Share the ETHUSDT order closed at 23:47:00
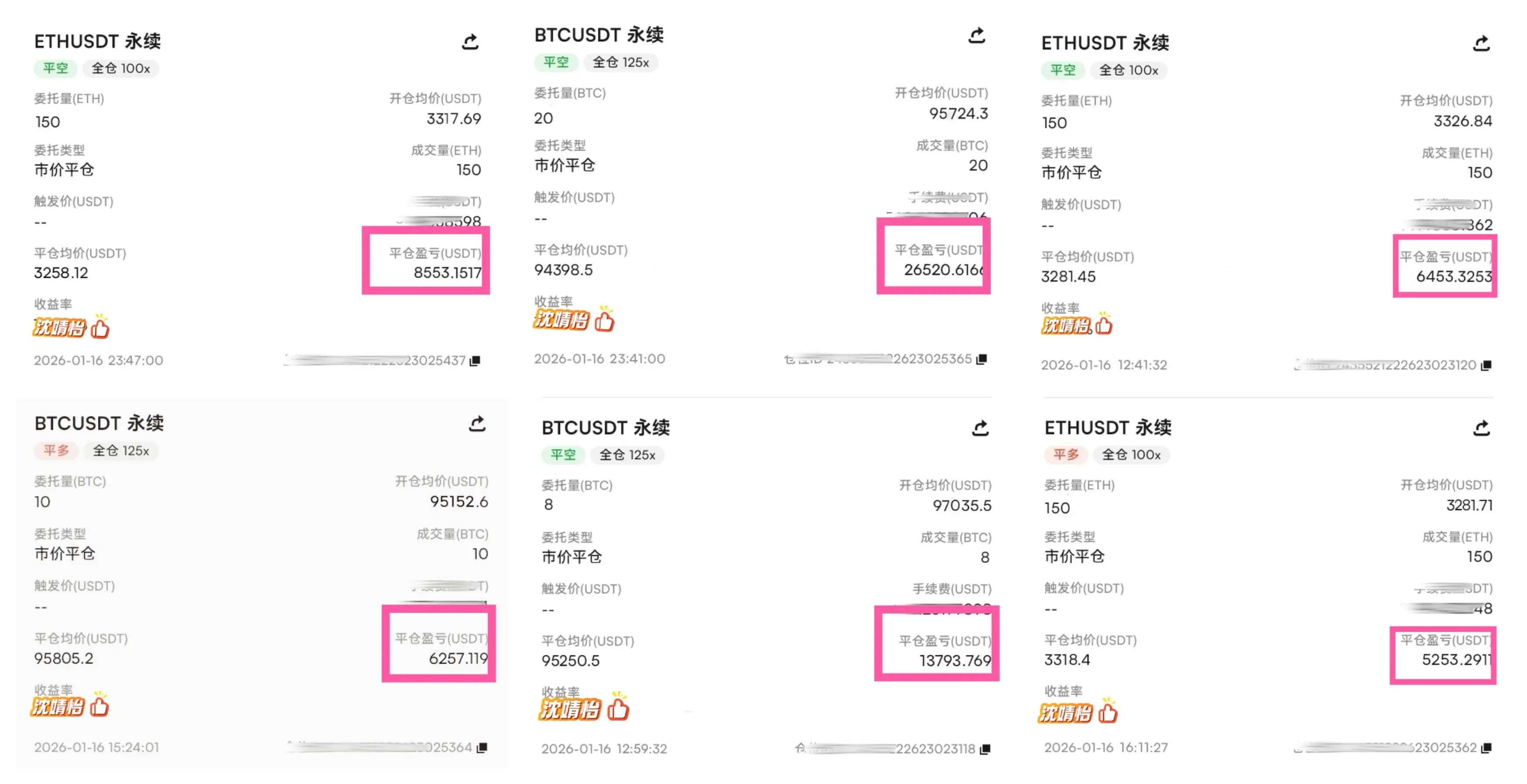 click(470, 41)
